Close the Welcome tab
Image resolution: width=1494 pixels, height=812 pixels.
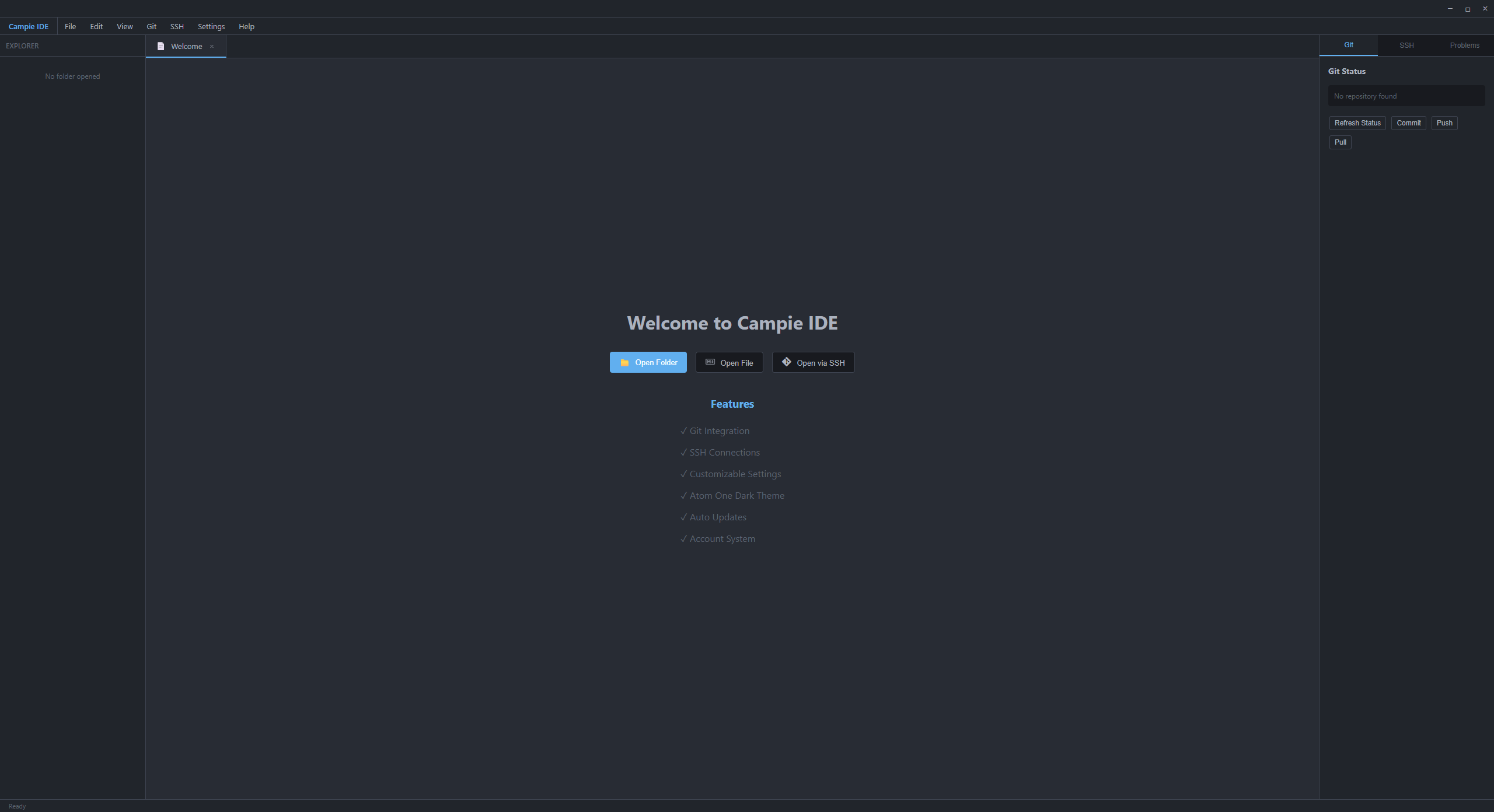click(212, 47)
